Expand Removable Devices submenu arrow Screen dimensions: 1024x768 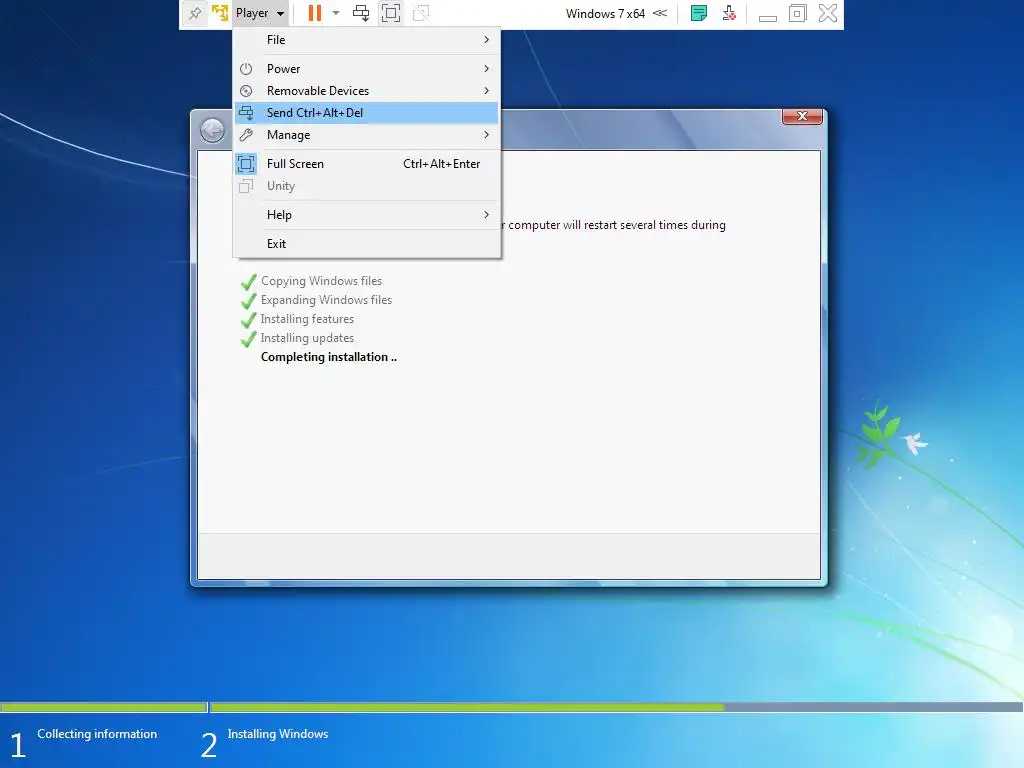(487, 91)
